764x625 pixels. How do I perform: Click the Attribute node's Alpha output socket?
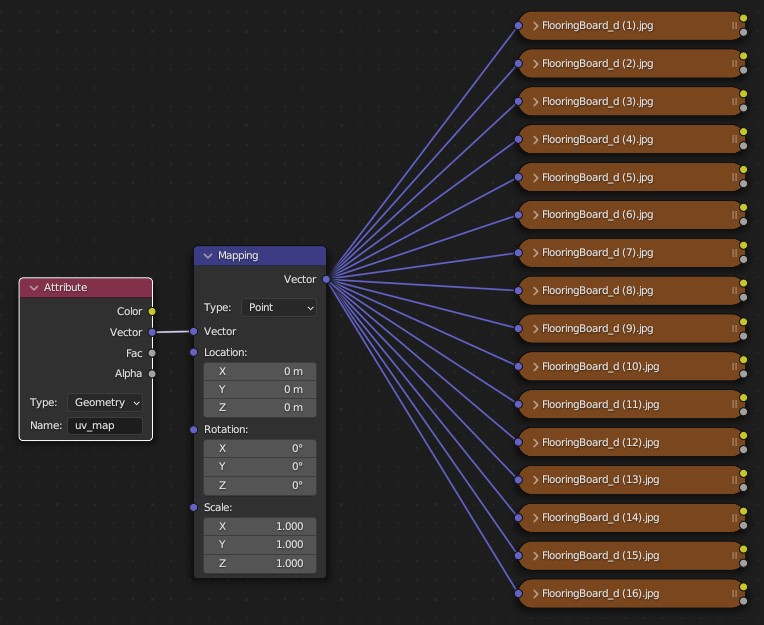coord(152,374)
